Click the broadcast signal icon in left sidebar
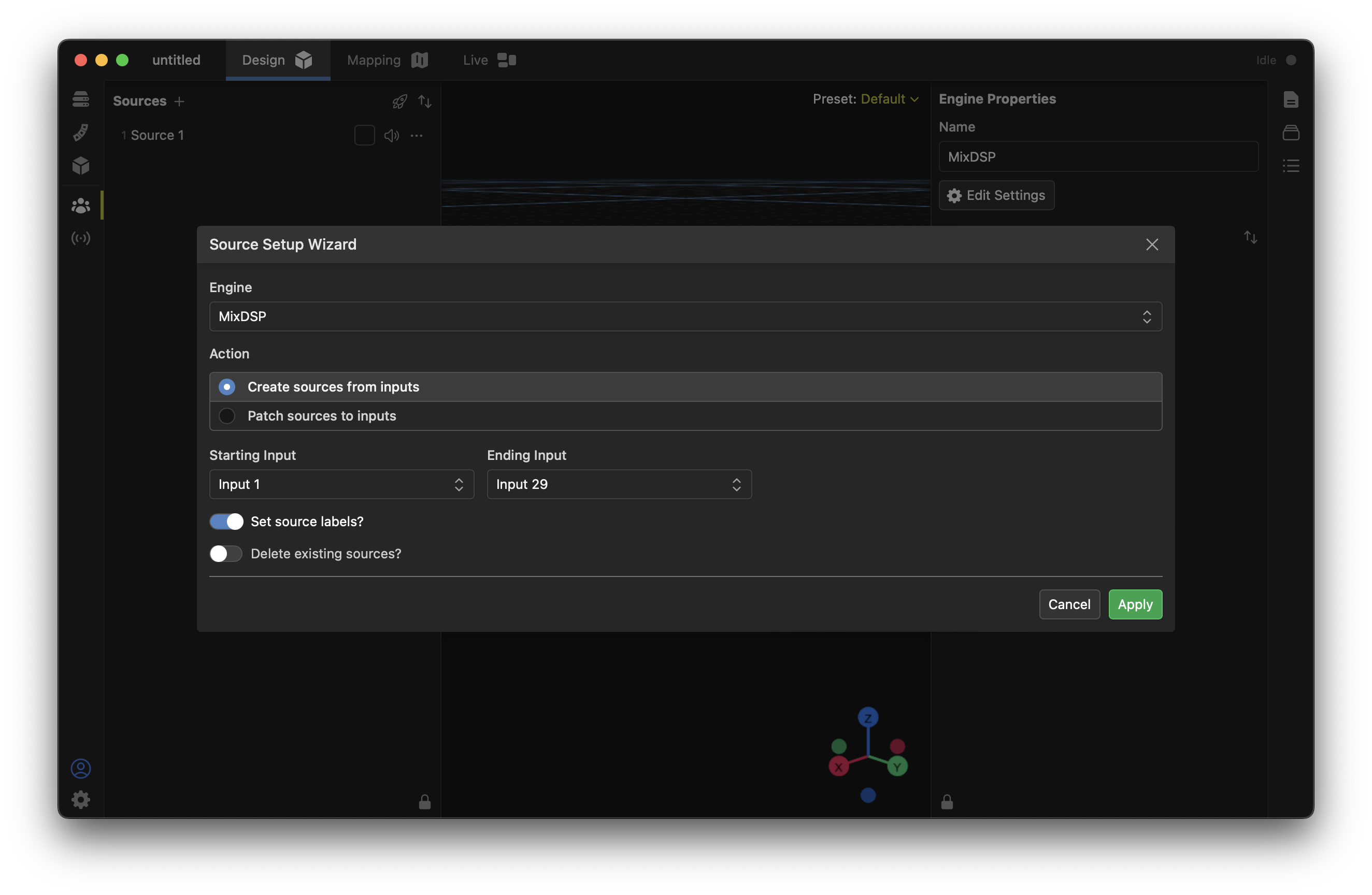 (x=81, y=238)
